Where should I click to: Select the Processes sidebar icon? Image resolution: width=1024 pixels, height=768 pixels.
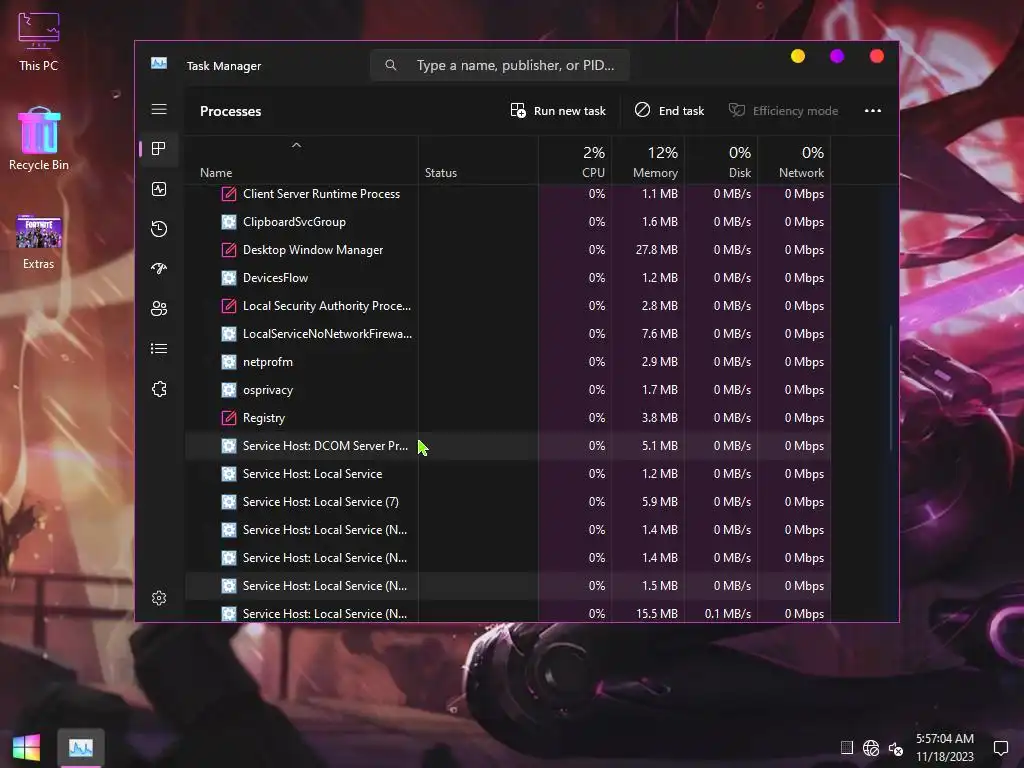click(159, 149)
